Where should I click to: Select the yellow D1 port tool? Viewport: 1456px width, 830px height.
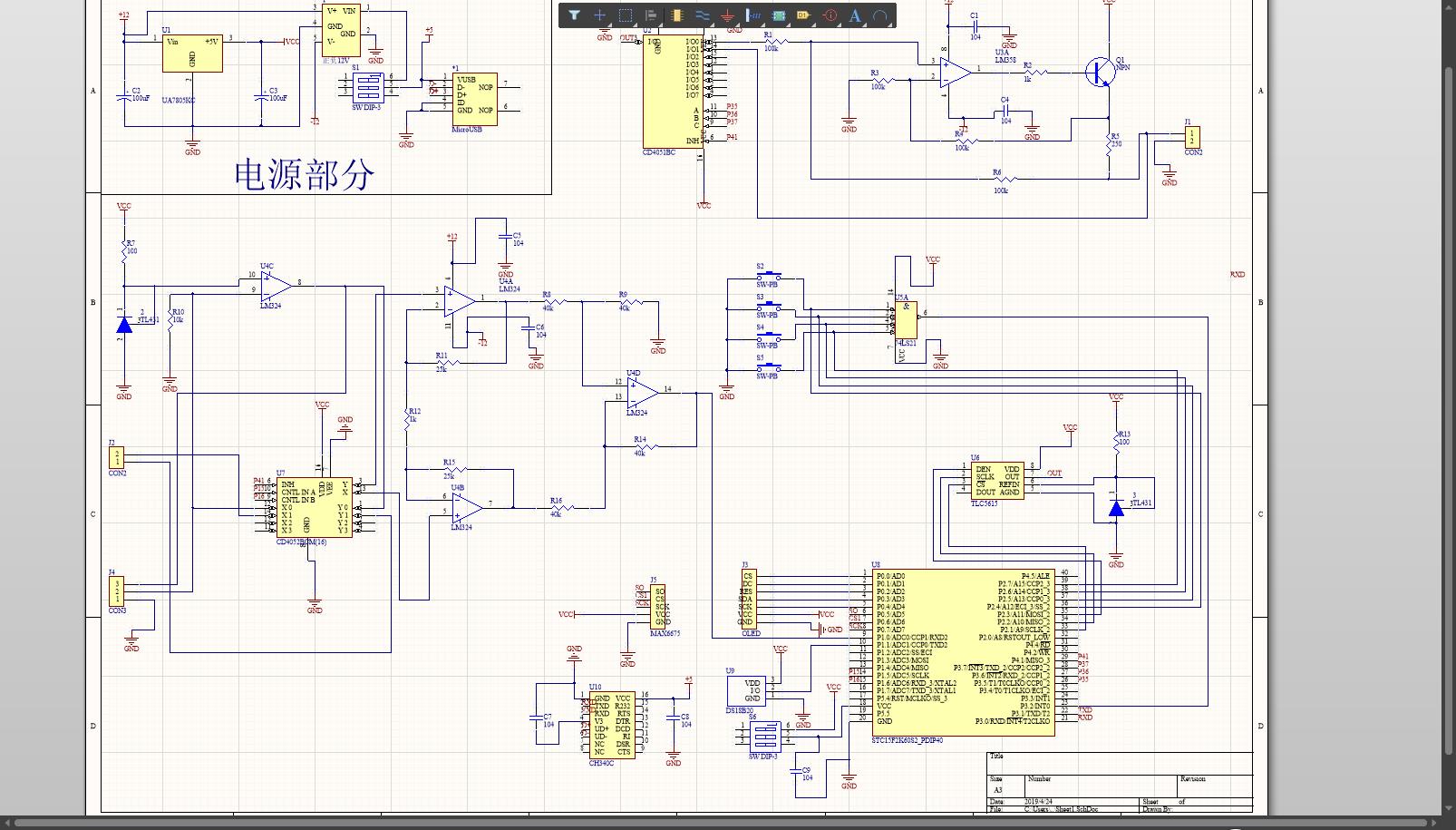coord(803,15)
